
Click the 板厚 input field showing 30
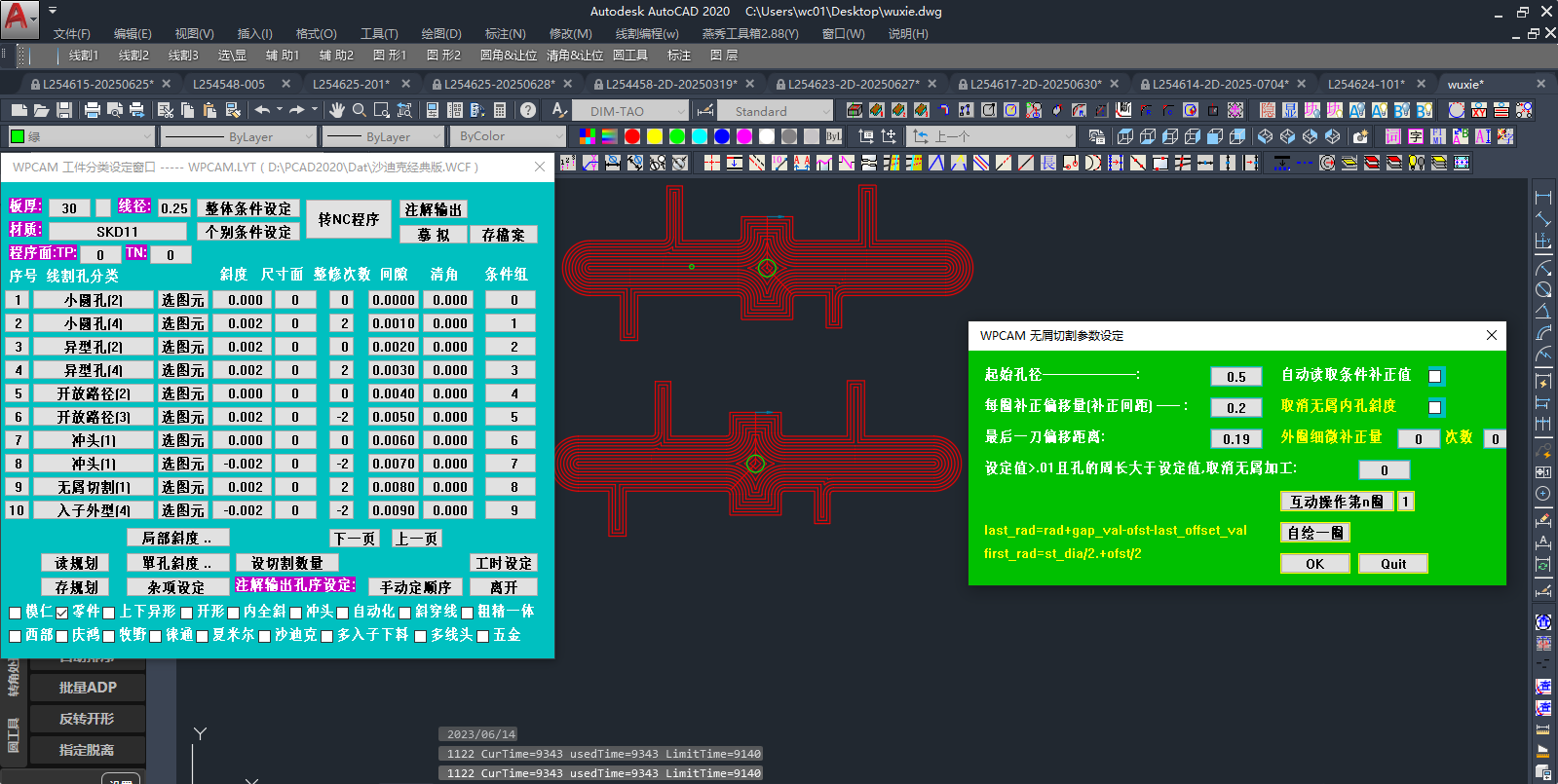(x=69, y=208)
